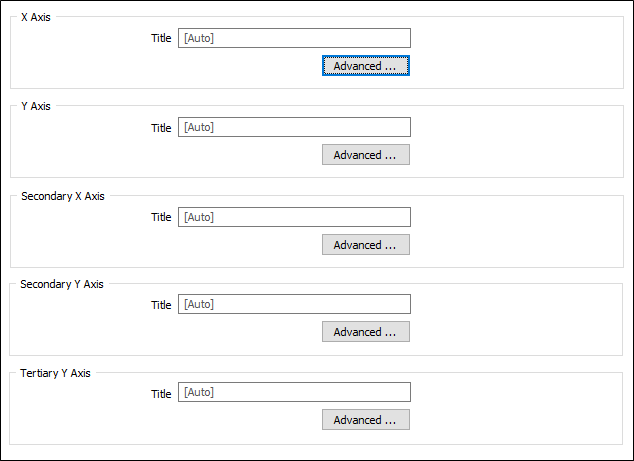Click the Secondary Y Axis group label
The width and height of the screenshot is (634, 461).
click(62, 284)
